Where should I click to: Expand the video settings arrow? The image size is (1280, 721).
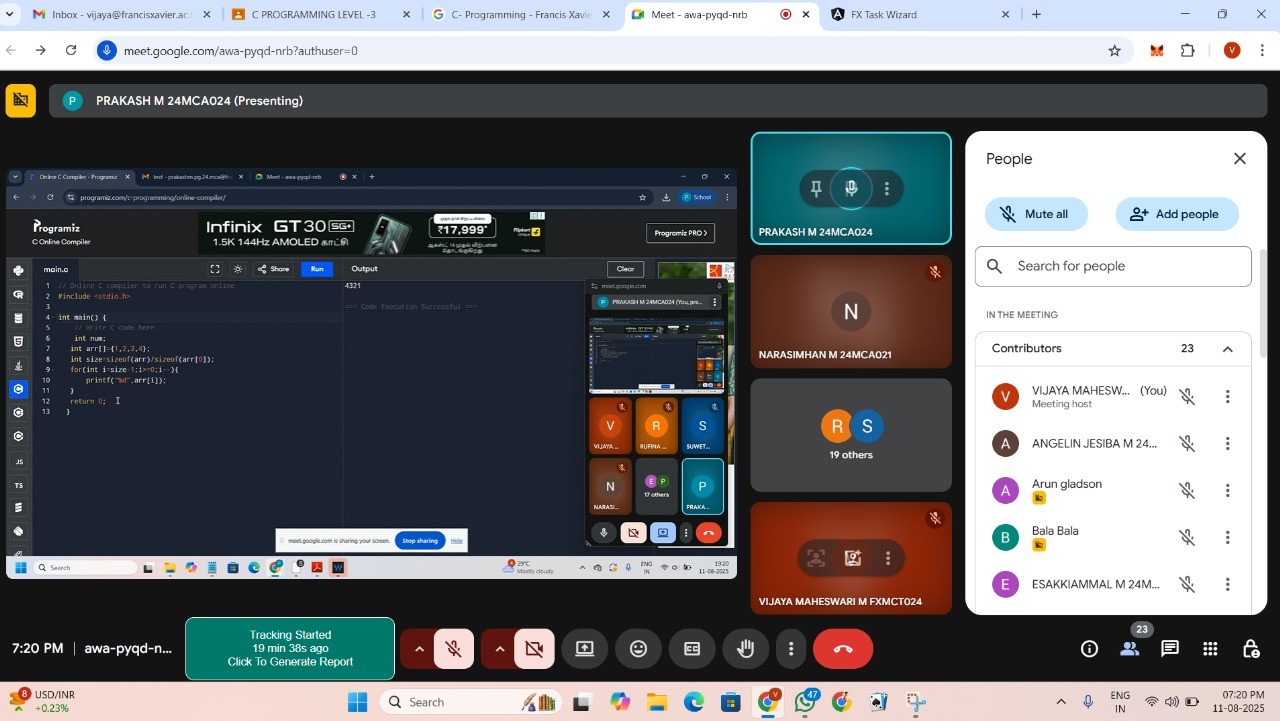point(499,649)
